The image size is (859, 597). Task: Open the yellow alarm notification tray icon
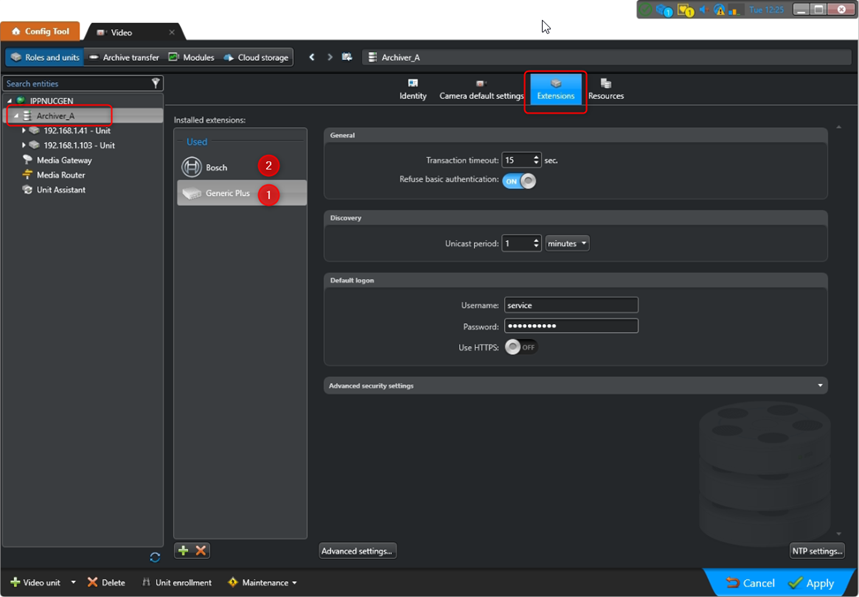[685, 10]
